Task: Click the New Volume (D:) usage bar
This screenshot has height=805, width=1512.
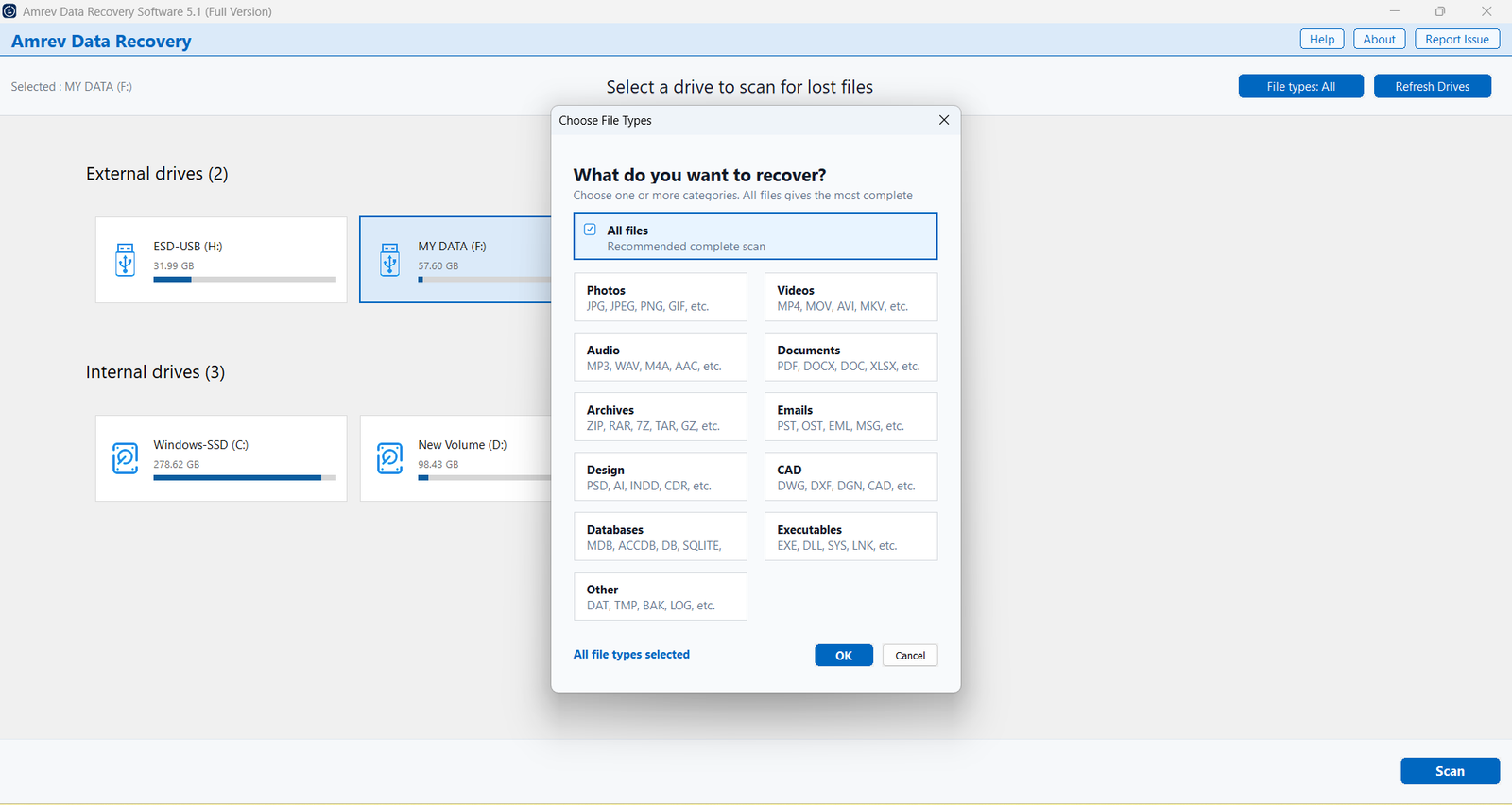Action: 484,477
